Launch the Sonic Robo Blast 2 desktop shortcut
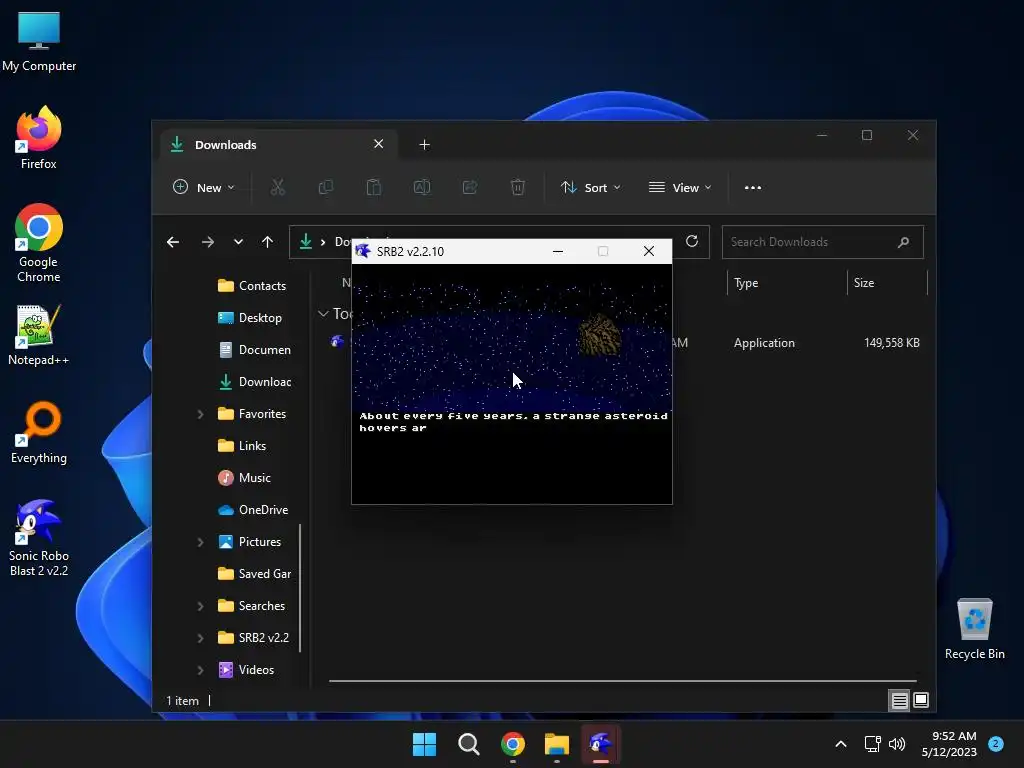Viewport: 1024px width, 768px height. tap(39, 538)
